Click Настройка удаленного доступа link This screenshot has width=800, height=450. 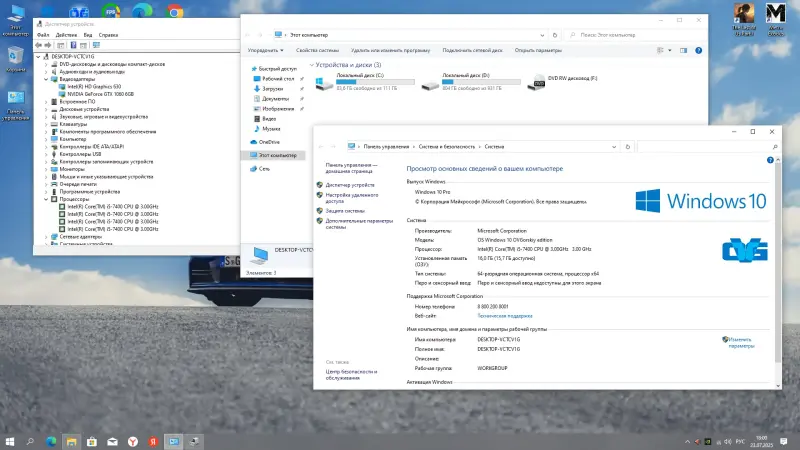click(x=352, y=198)
